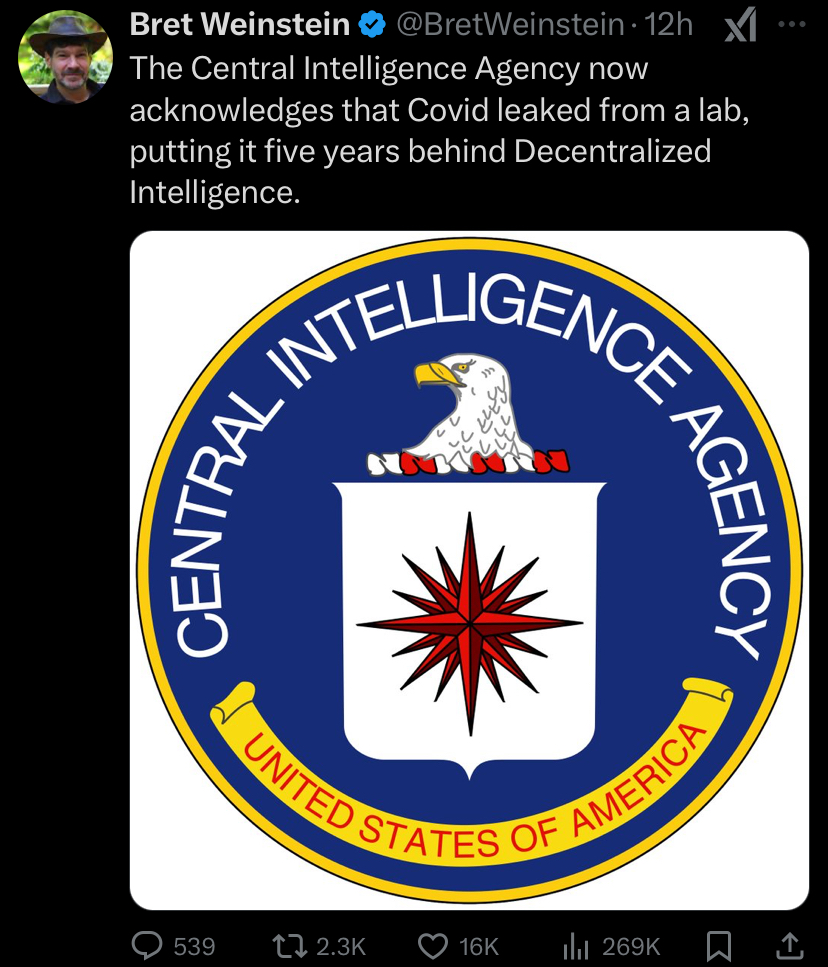Open the Bret Weinstein display name
Screen dimensions: 828x967
tap(240, 25)
